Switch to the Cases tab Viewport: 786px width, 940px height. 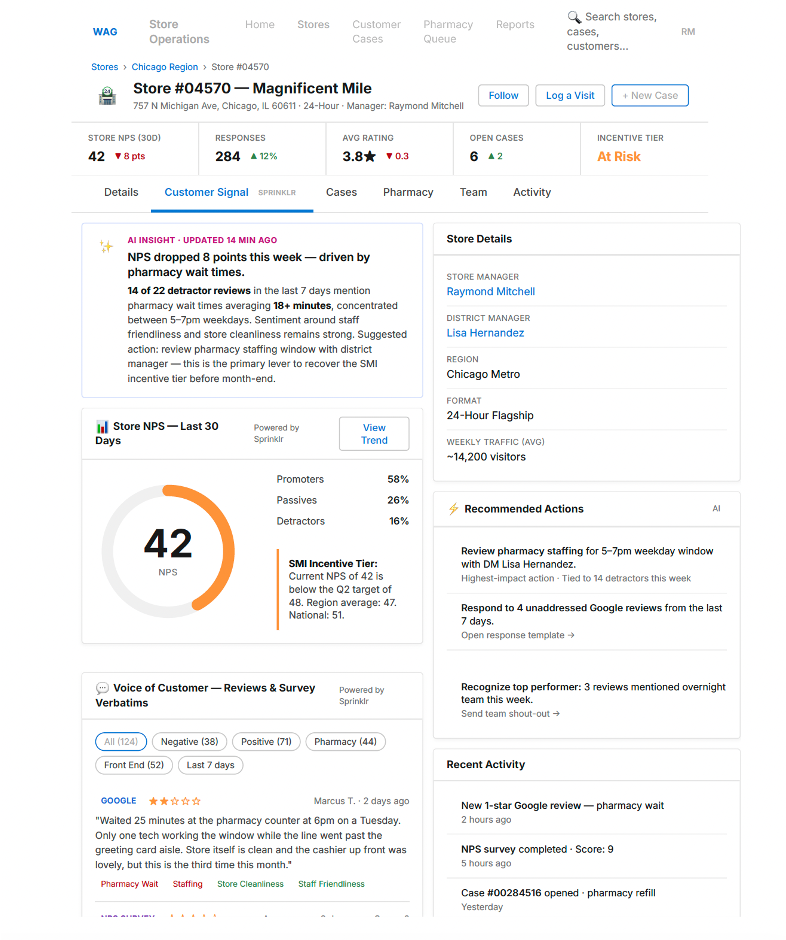(341, 192)
